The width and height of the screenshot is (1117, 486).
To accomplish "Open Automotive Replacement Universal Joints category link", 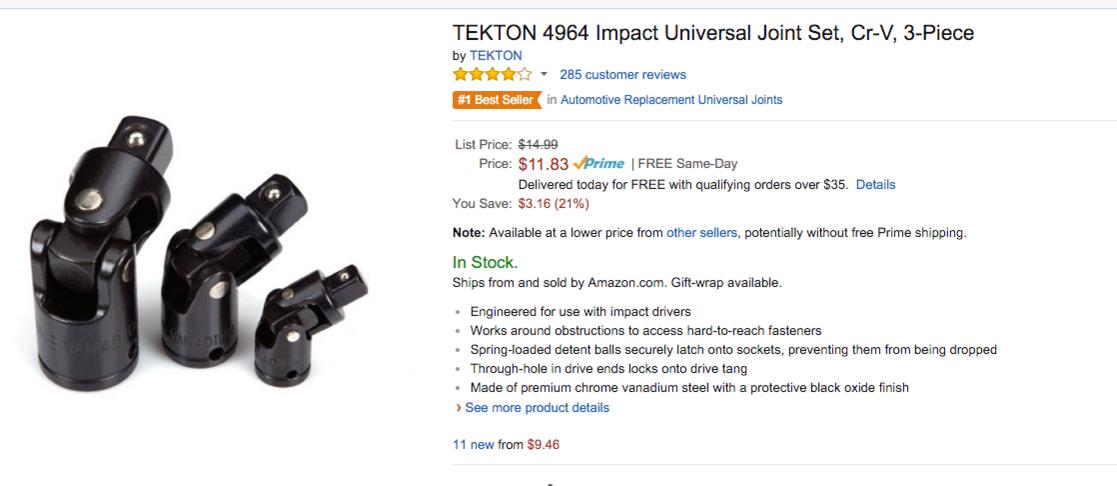I will point(671,100).
